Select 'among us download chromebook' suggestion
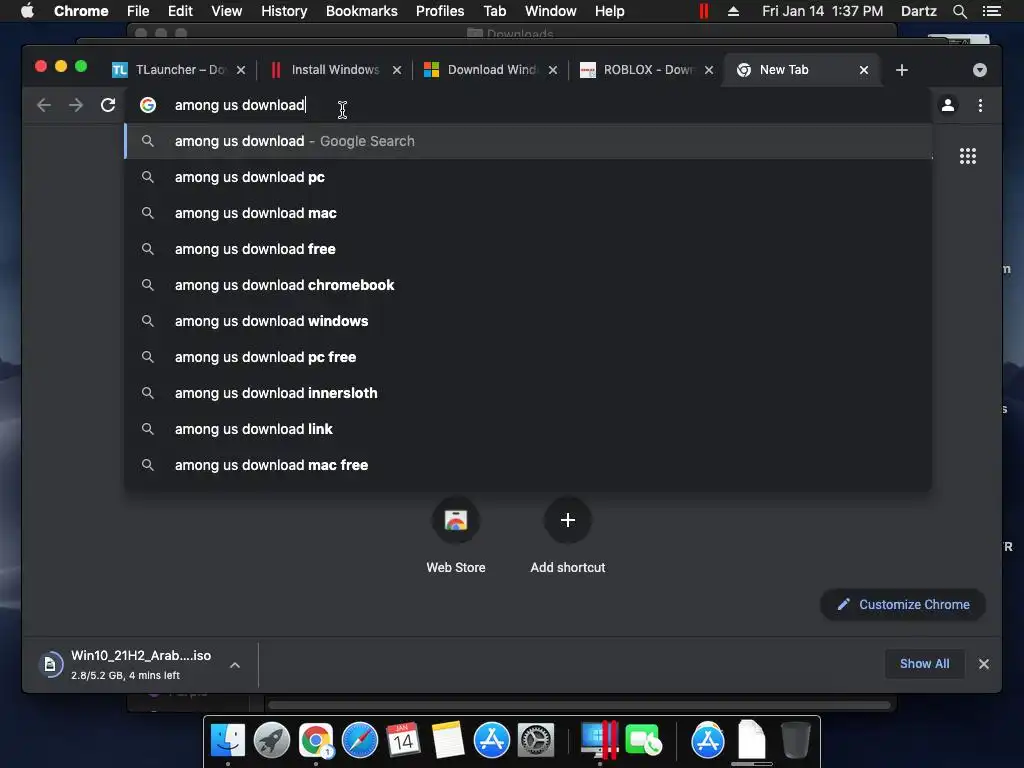Screen dimensions: 1024x768 point(528,285)
